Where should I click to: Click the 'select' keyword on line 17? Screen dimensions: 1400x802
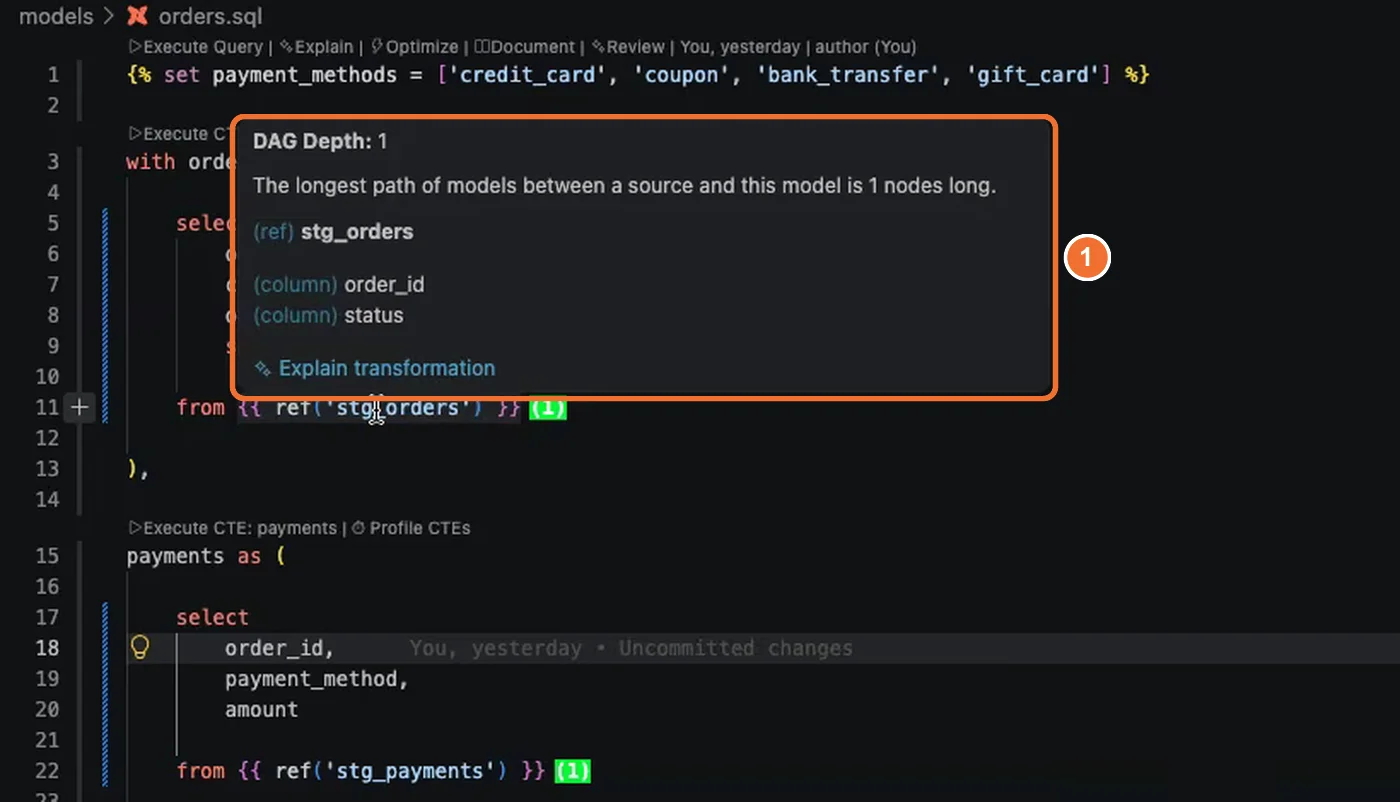coord(212,618)
